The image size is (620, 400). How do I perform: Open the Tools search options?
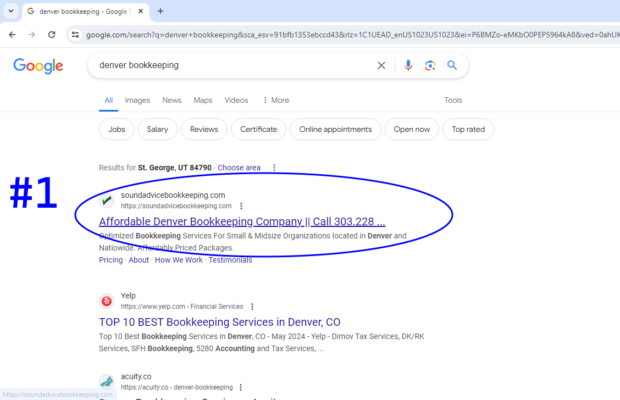point(453,100)
